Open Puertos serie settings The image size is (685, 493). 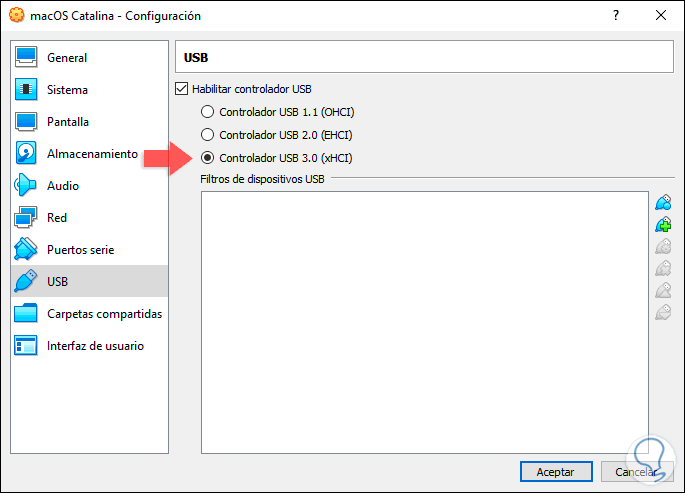point(80,250)
